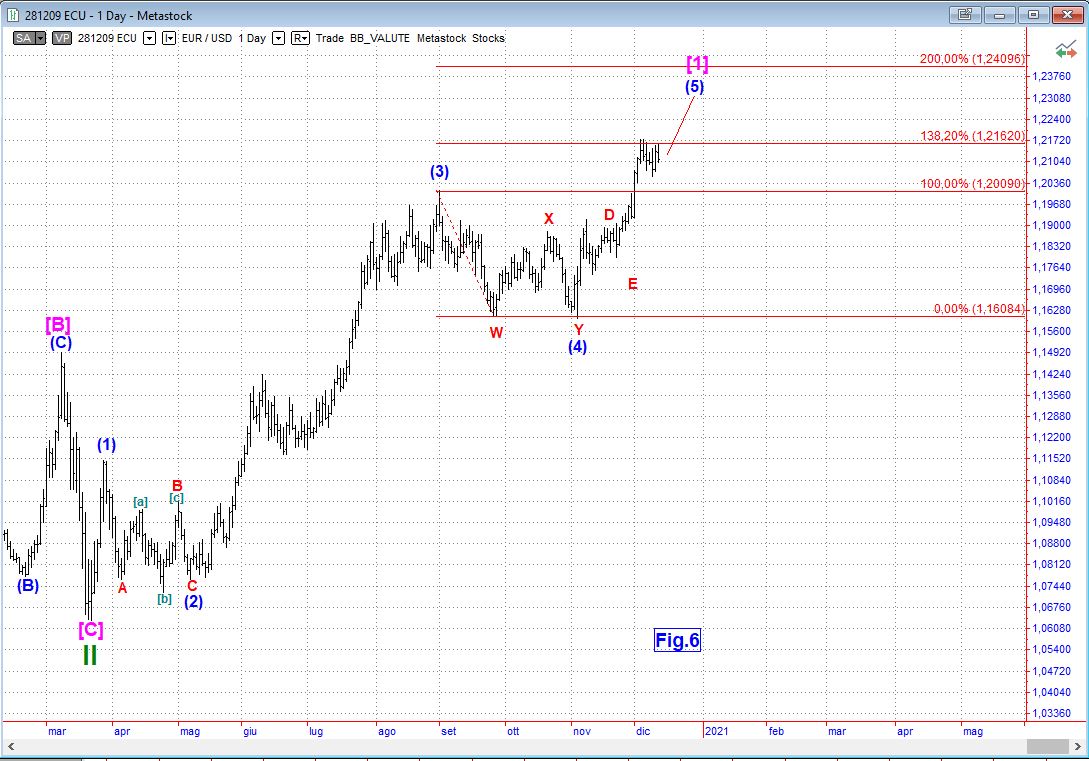This screenshot has height=761, width=1089.
Task: Open the R dropdown in the toolbar
Action: [301, 38]
